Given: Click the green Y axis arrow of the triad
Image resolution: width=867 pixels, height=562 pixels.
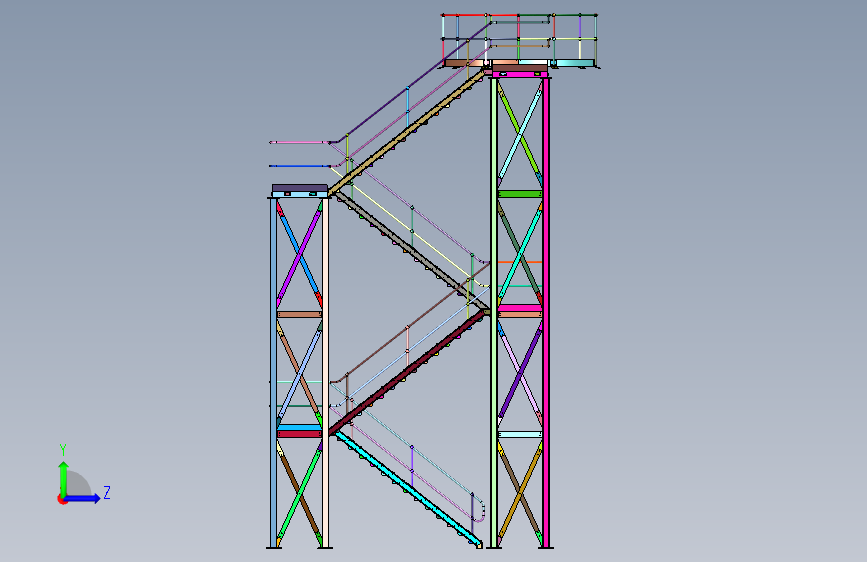Looking at the screenshot, I should [64, 478].
